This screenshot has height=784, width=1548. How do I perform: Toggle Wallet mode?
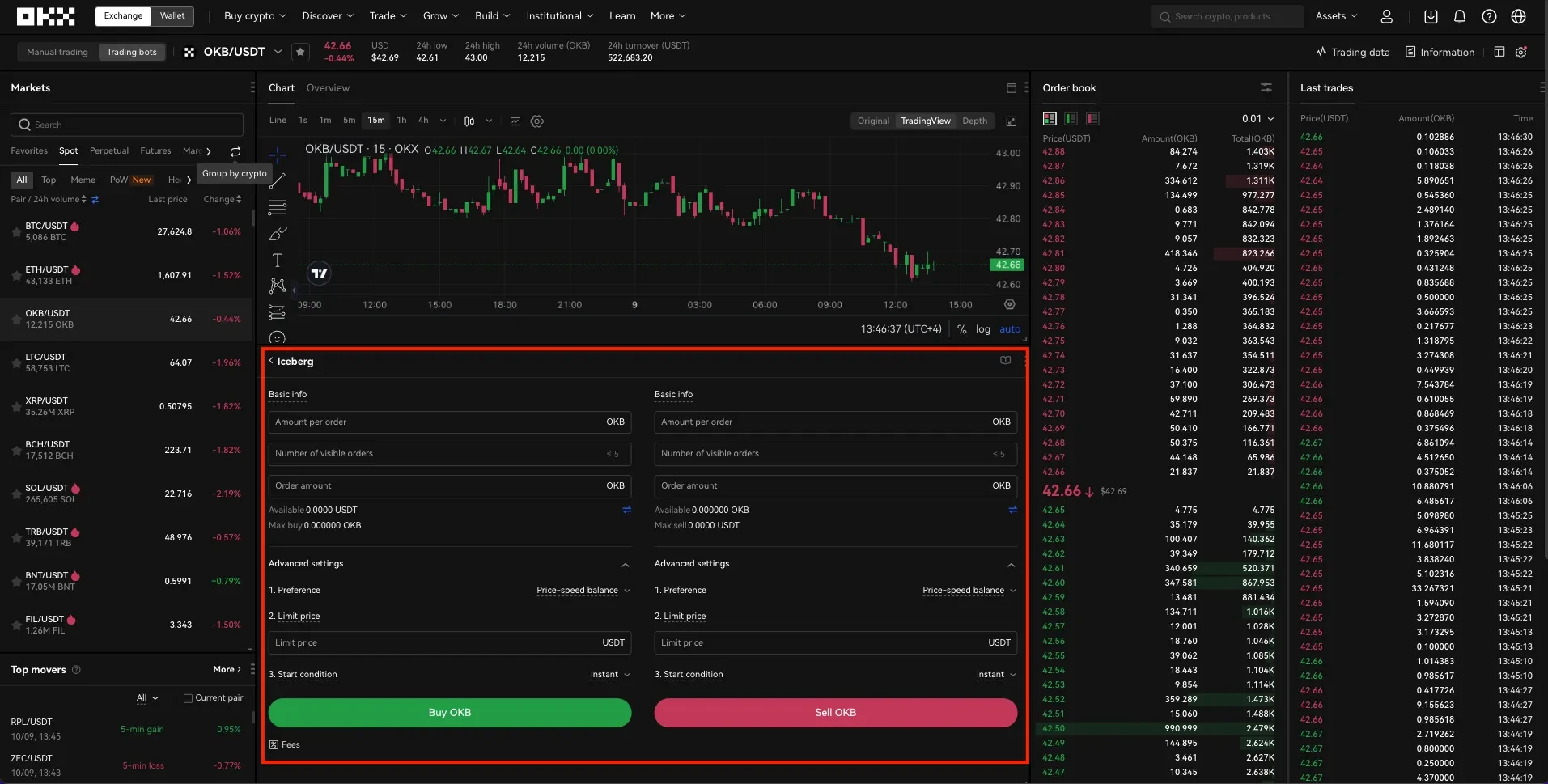pyautogui.click(x=172, y=16)
